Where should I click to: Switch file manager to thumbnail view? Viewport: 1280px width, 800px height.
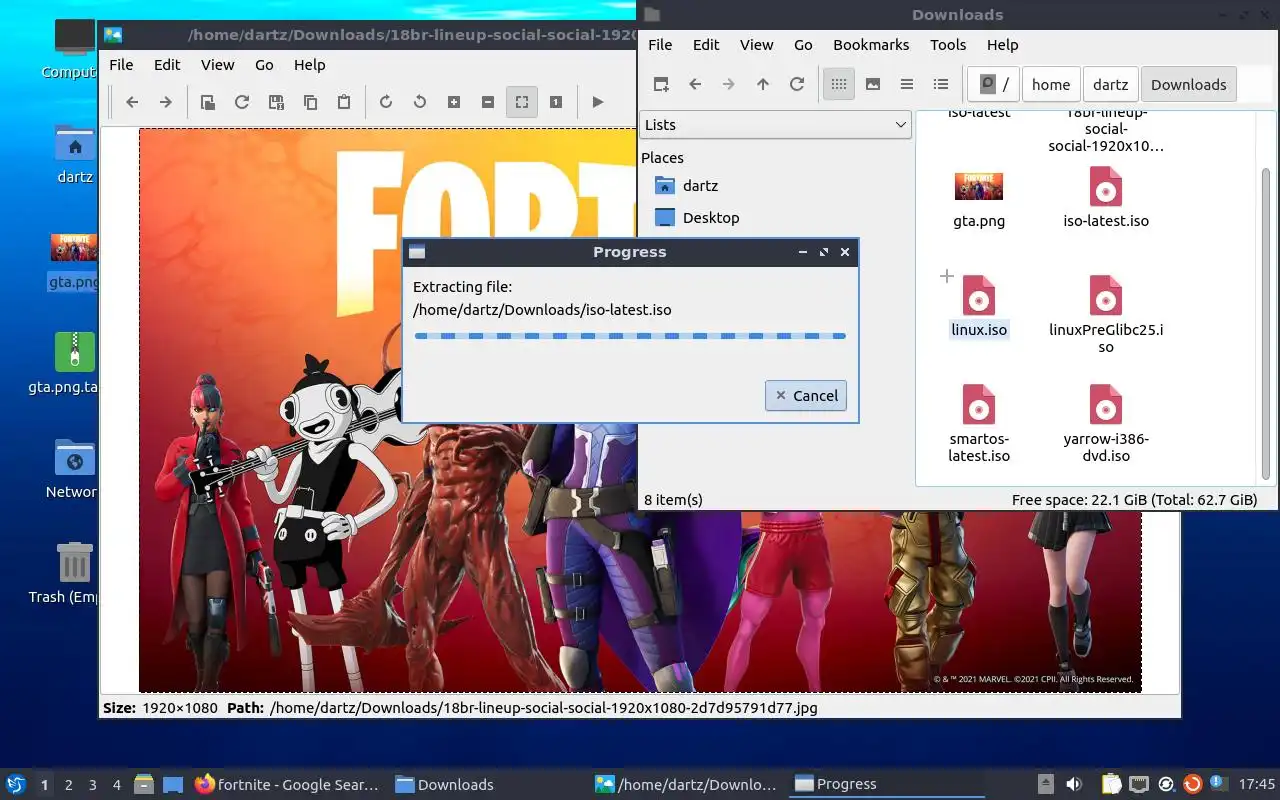point(873,84)
